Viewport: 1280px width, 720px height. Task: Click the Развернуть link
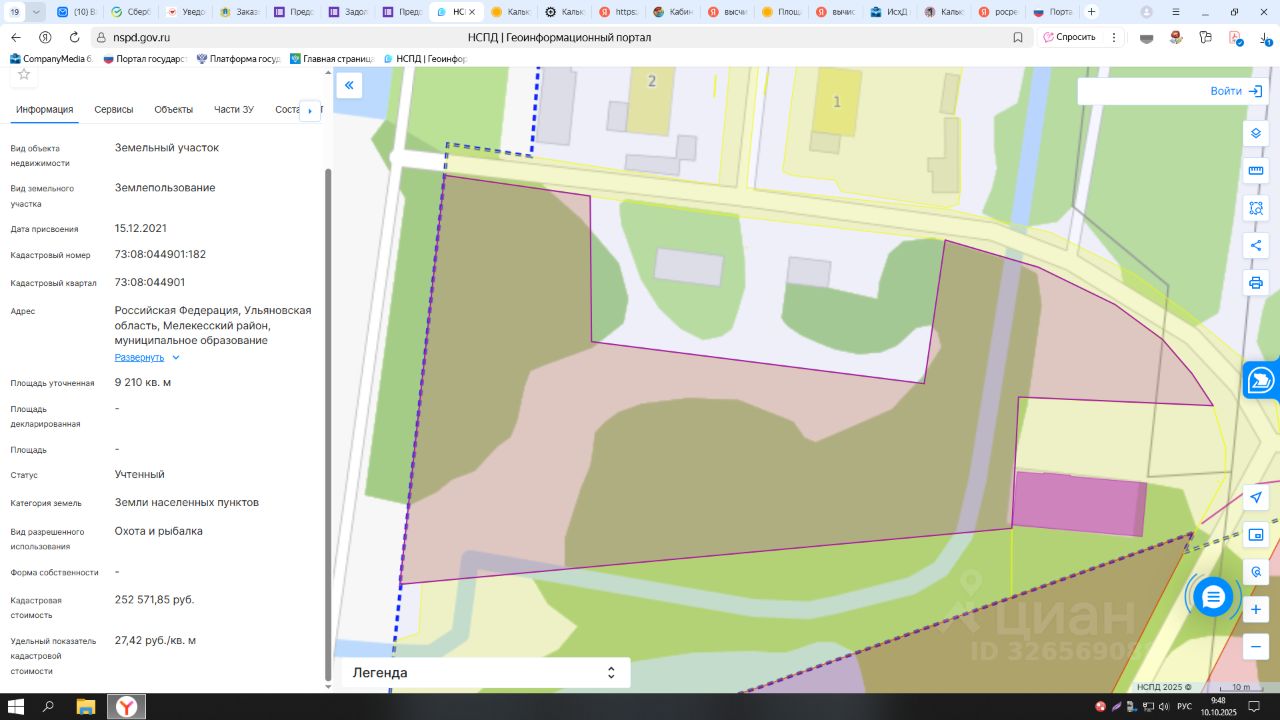pos(139,357)
